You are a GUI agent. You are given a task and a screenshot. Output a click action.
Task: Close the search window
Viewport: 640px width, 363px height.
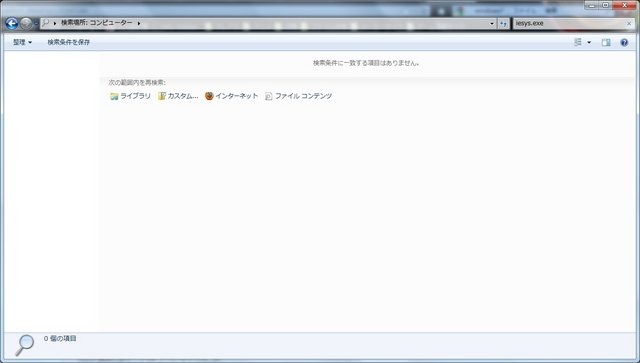(x=624, y=5)
